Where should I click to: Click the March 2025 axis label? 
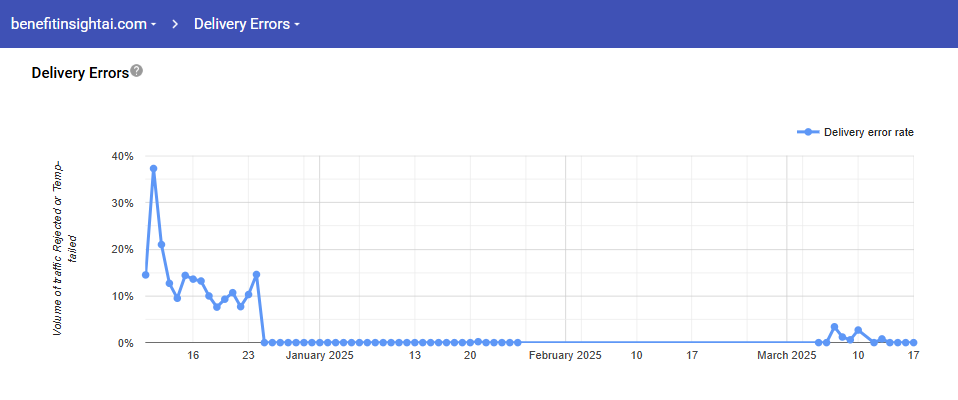787,355
